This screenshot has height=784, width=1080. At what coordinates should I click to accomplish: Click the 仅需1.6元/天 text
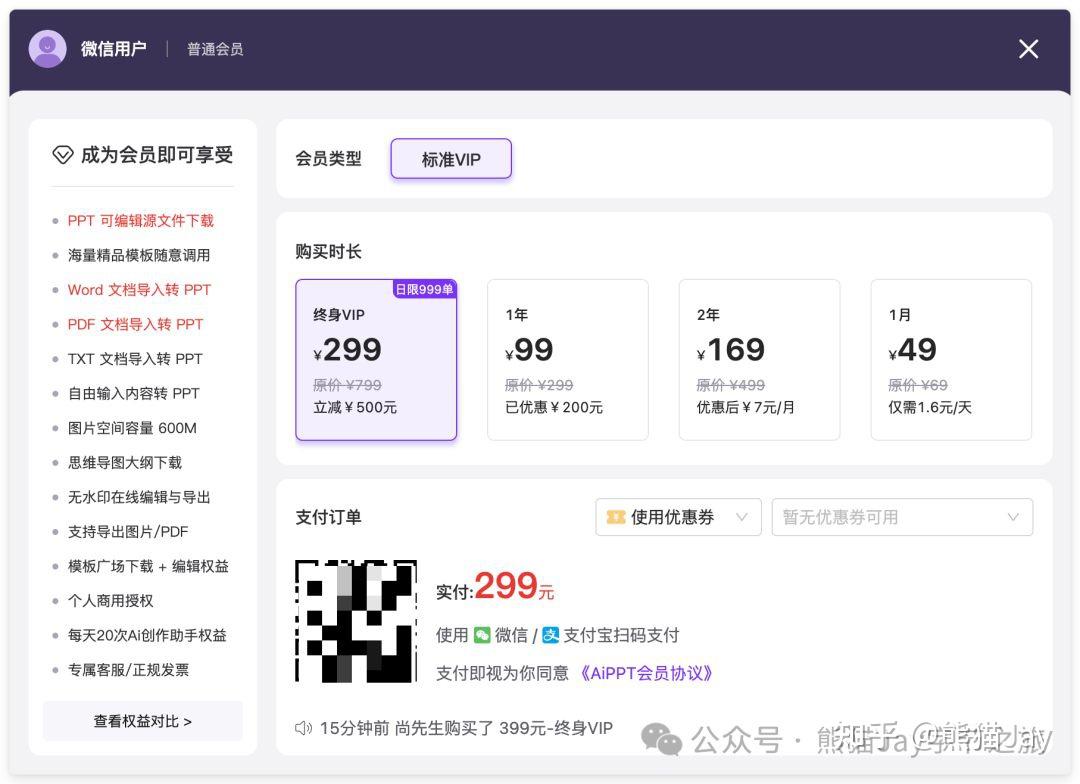coord(930,407)
